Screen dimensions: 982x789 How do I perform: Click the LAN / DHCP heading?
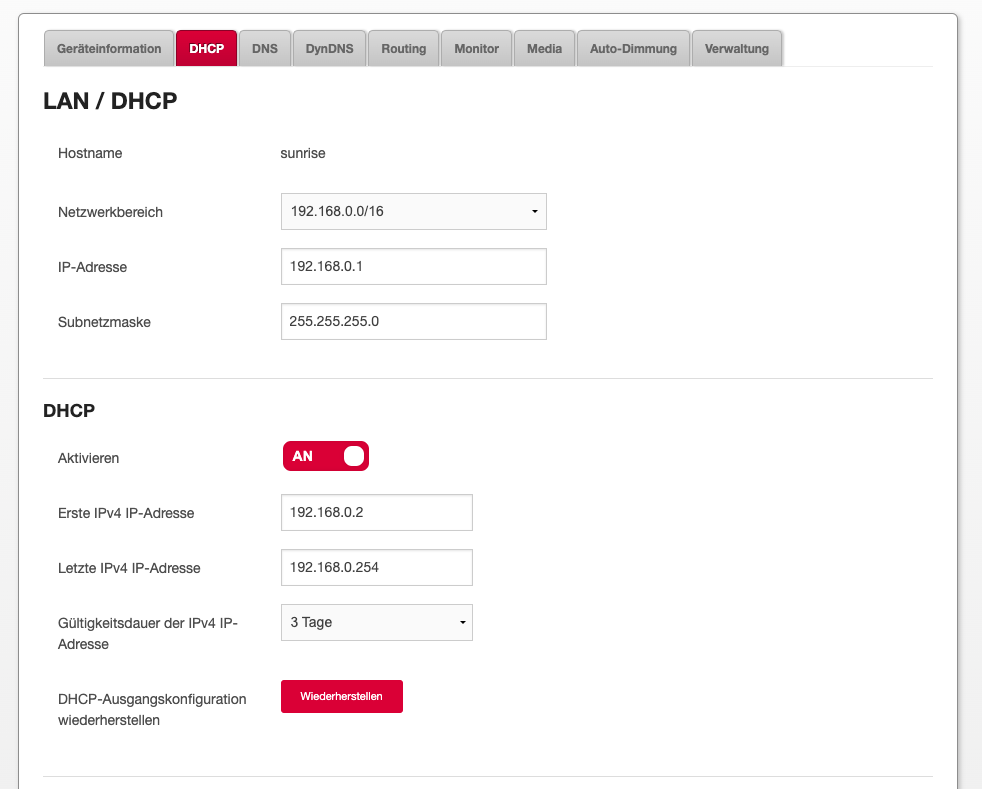coord(110,101)
